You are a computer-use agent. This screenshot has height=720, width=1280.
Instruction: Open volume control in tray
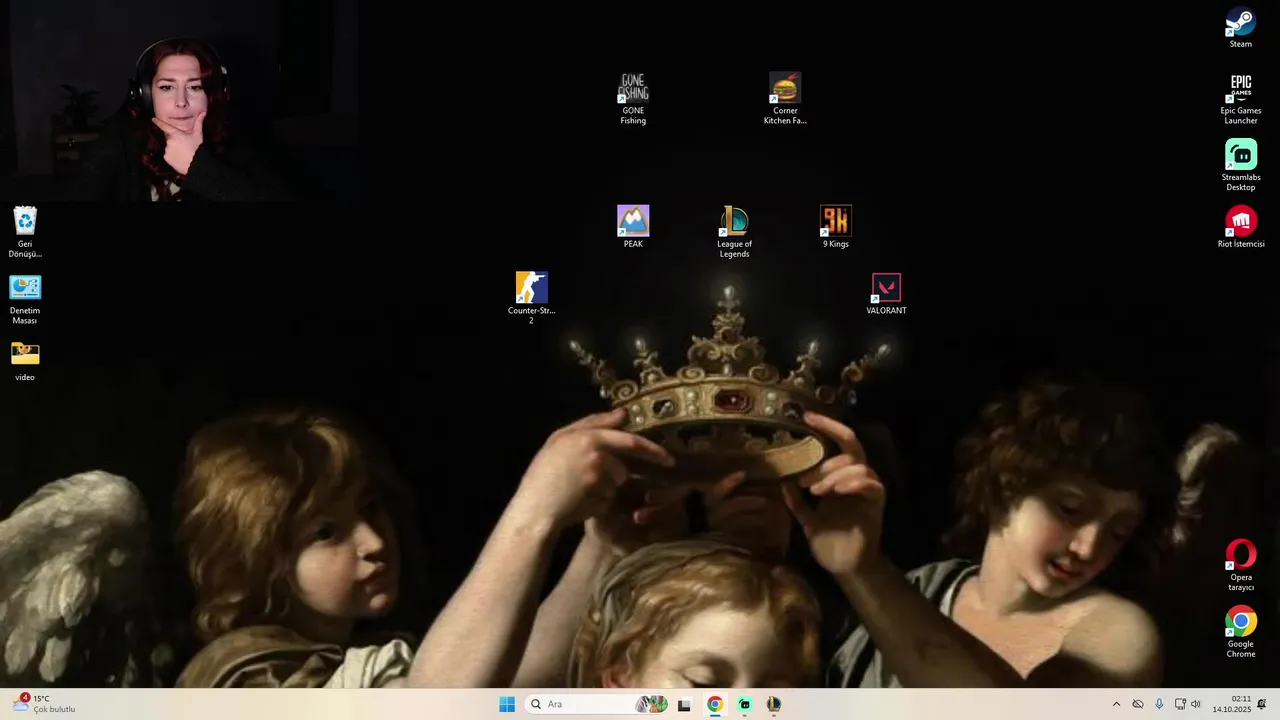coord(1196,704)
